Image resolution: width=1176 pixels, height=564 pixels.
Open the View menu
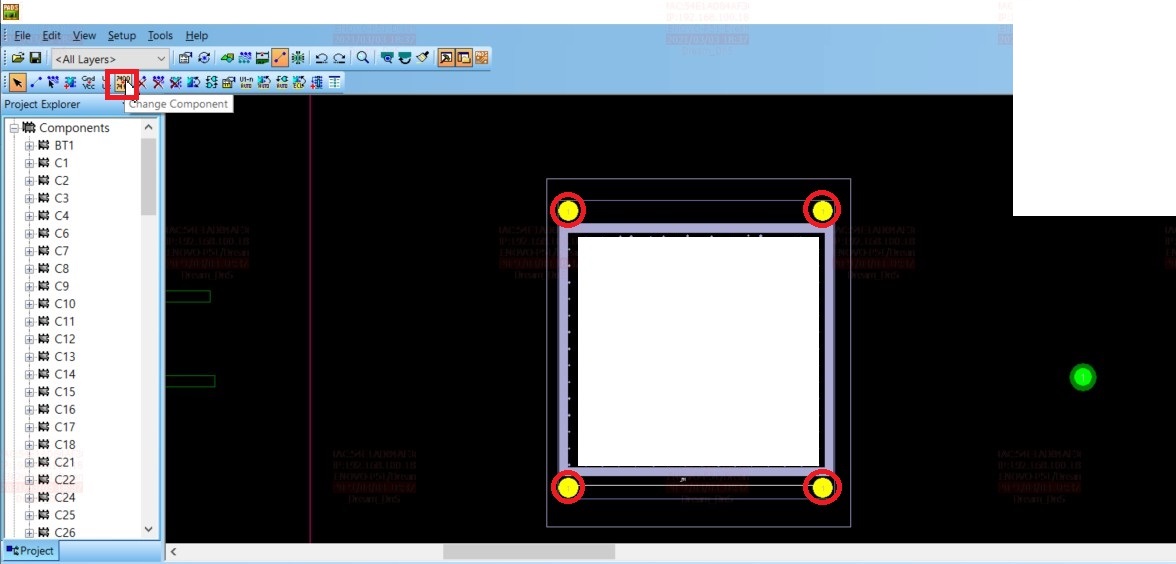click(84, 35)
